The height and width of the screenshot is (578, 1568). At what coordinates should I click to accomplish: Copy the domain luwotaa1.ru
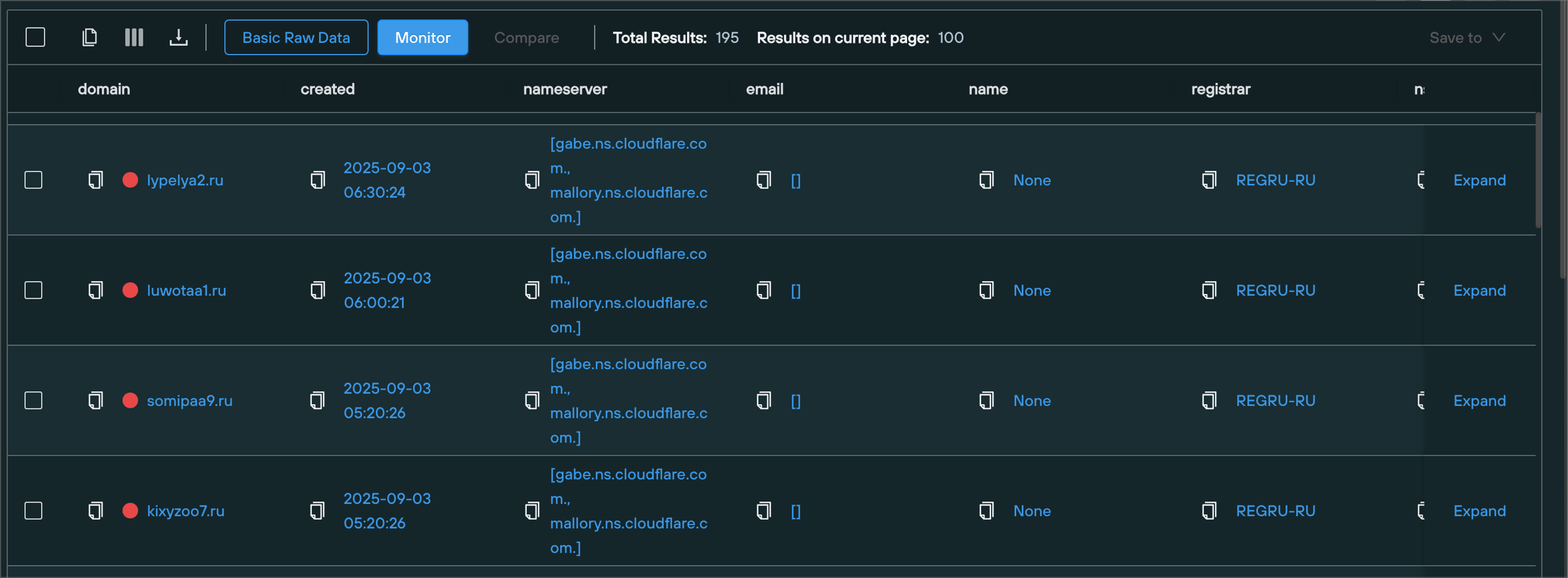(96, 290)
